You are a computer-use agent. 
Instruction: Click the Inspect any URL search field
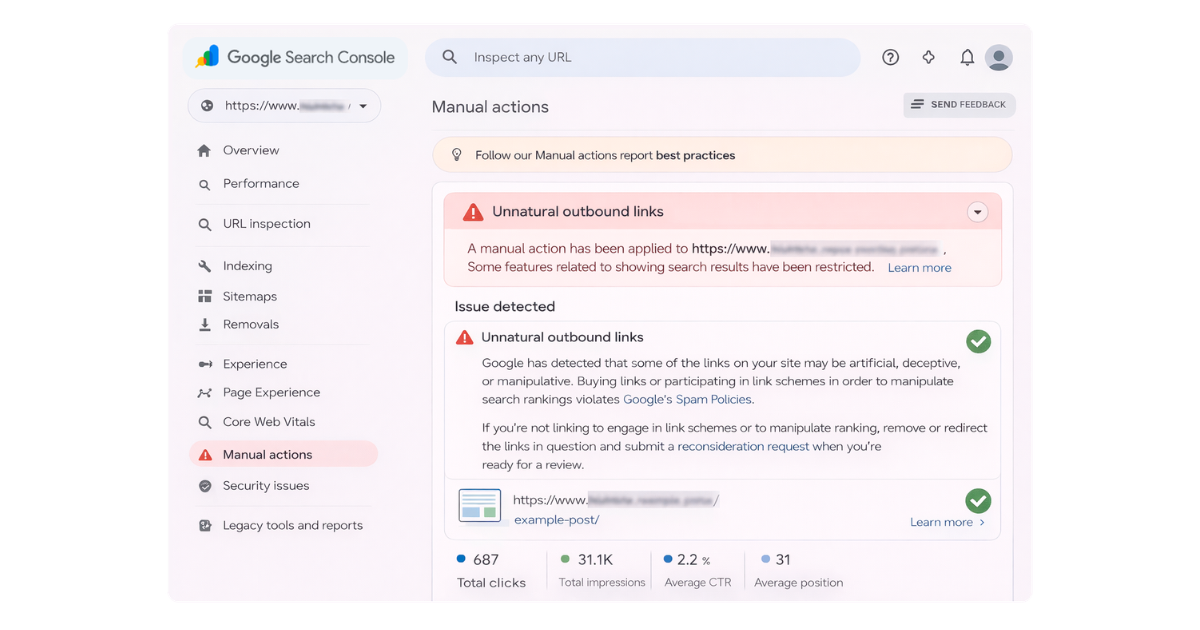pyautogui.click(x=643, y=57)
